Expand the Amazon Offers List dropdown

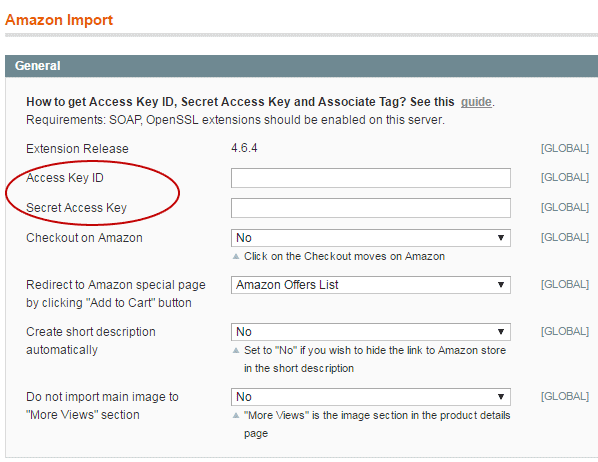coord(371,285)
